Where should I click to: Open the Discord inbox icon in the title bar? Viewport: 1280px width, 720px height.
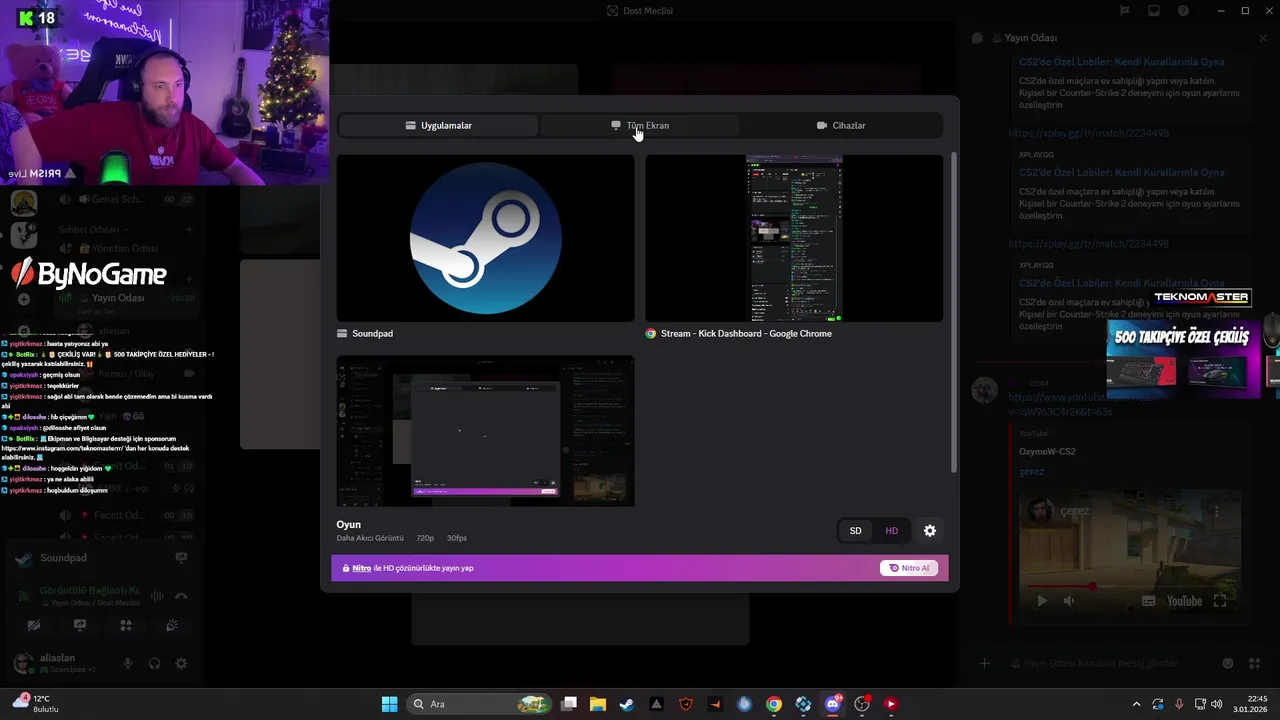[x=1154, y=11]
